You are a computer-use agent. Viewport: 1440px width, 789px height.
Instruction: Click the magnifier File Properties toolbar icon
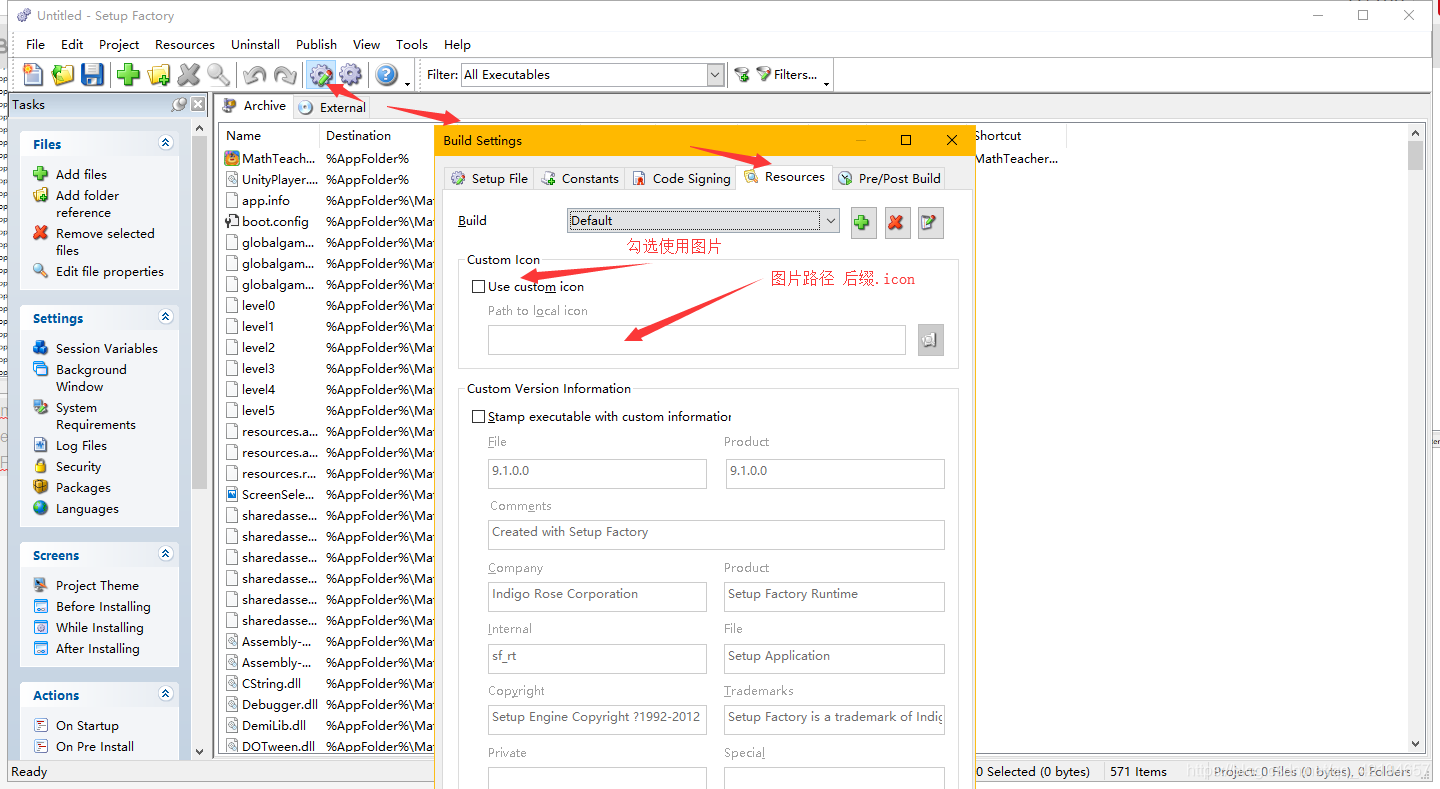[x=218, y=75]
